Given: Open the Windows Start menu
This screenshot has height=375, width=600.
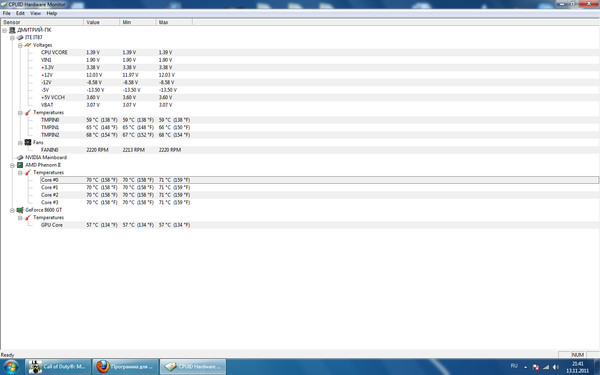Looking at the screenshot, I should (11, 367).
